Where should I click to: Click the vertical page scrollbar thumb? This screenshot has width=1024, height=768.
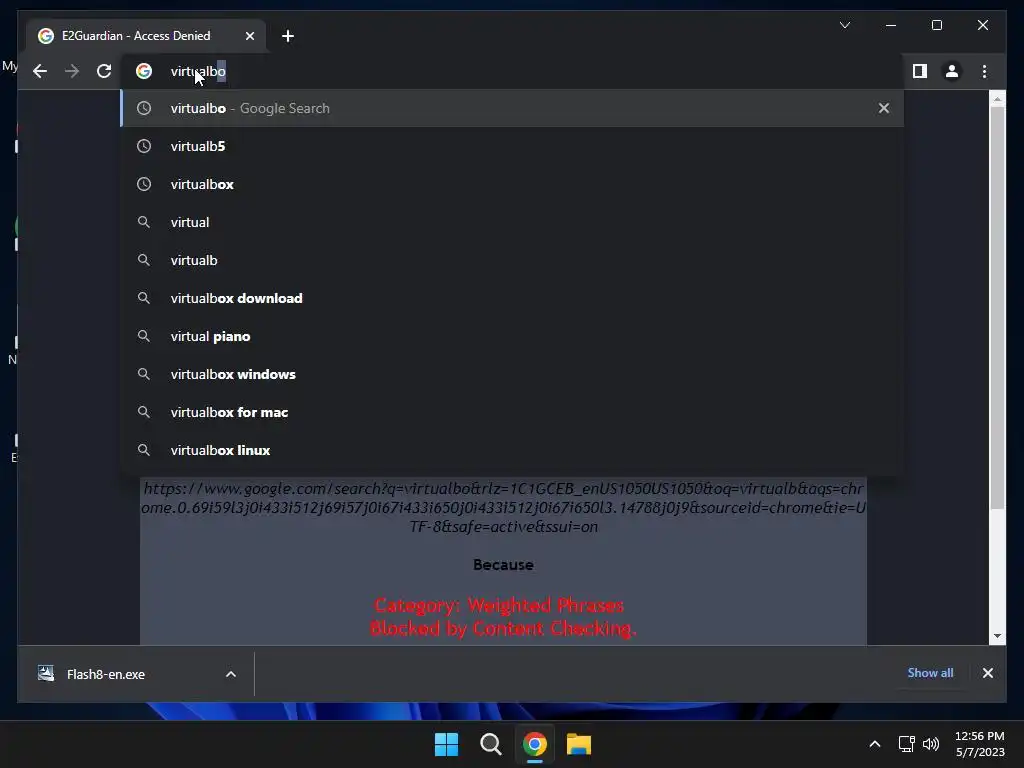tap(997, 307)
